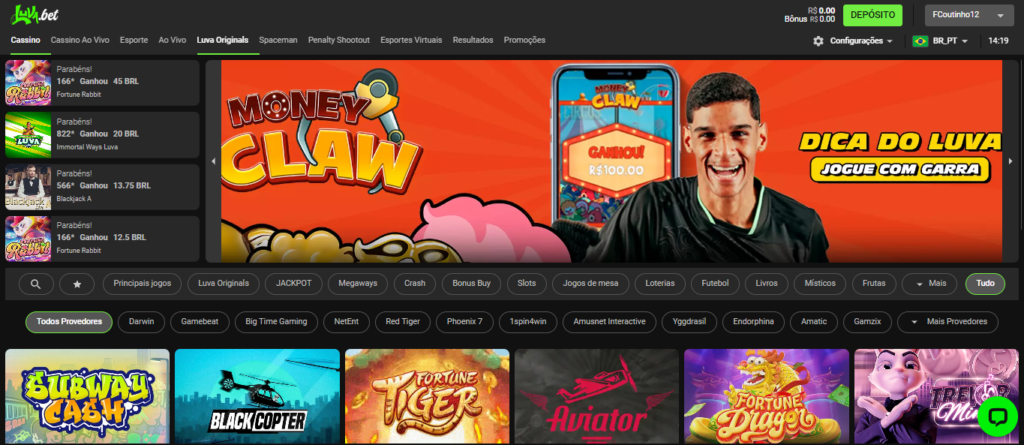Open the Fortune Tiger game thumbnail
Screen dimensions: 1024x445
coord(427,397)
